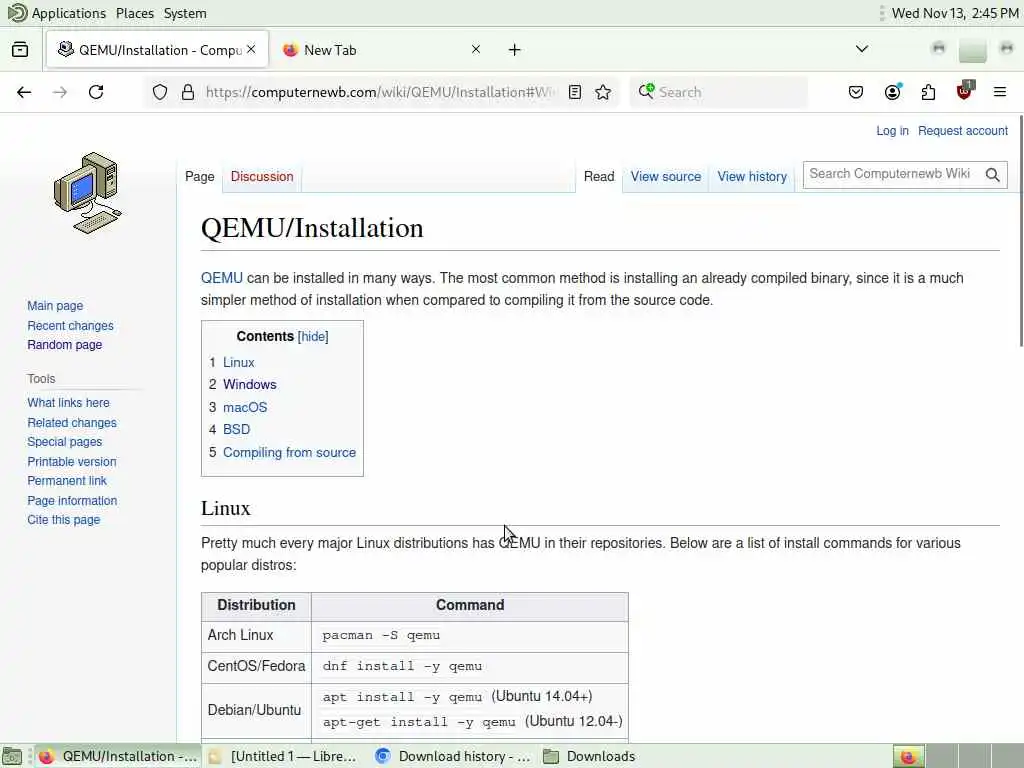Screen dimensions: 1024x768
Task: Click the Request account link
Action: coord(963,131)
